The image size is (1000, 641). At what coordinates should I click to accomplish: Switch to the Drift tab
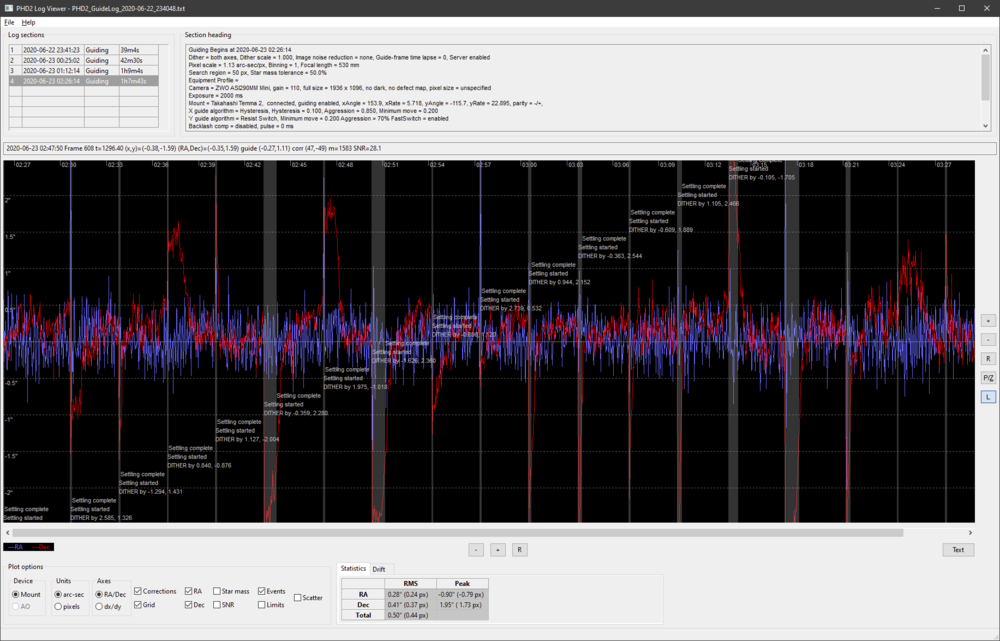[x=379, y=569]
